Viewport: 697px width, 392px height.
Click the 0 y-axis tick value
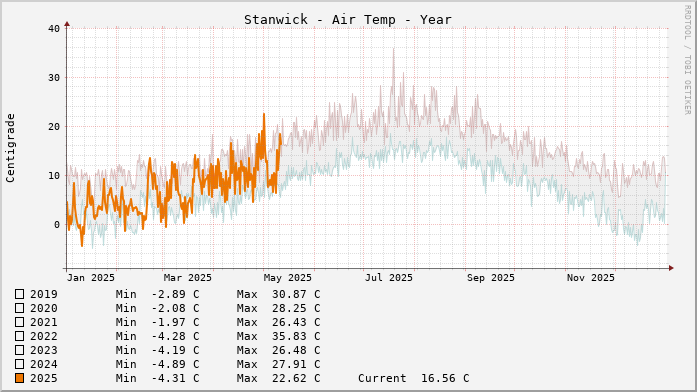coord(57,225)
